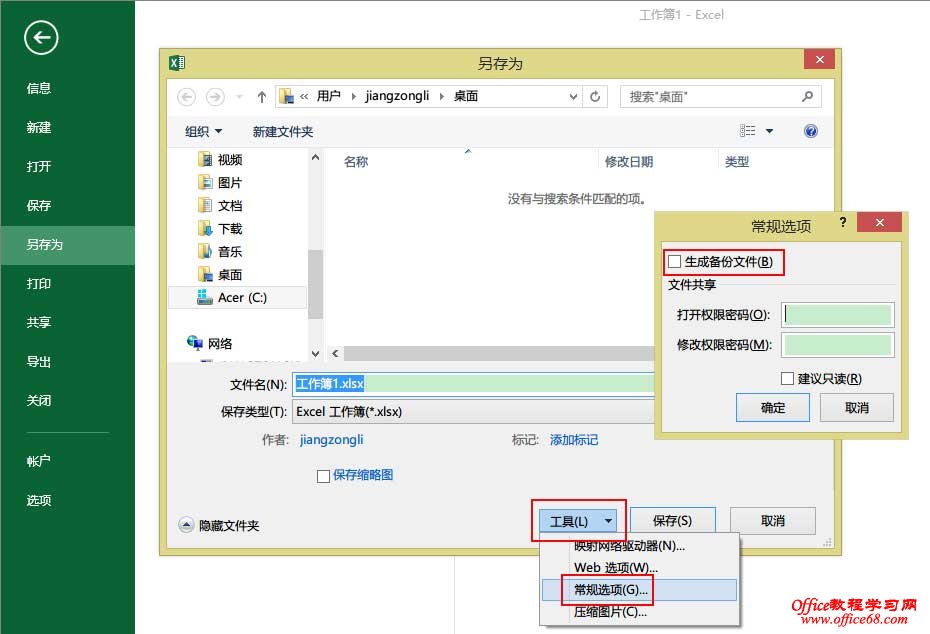Expand the address bar path dropdown

point(573,97)
